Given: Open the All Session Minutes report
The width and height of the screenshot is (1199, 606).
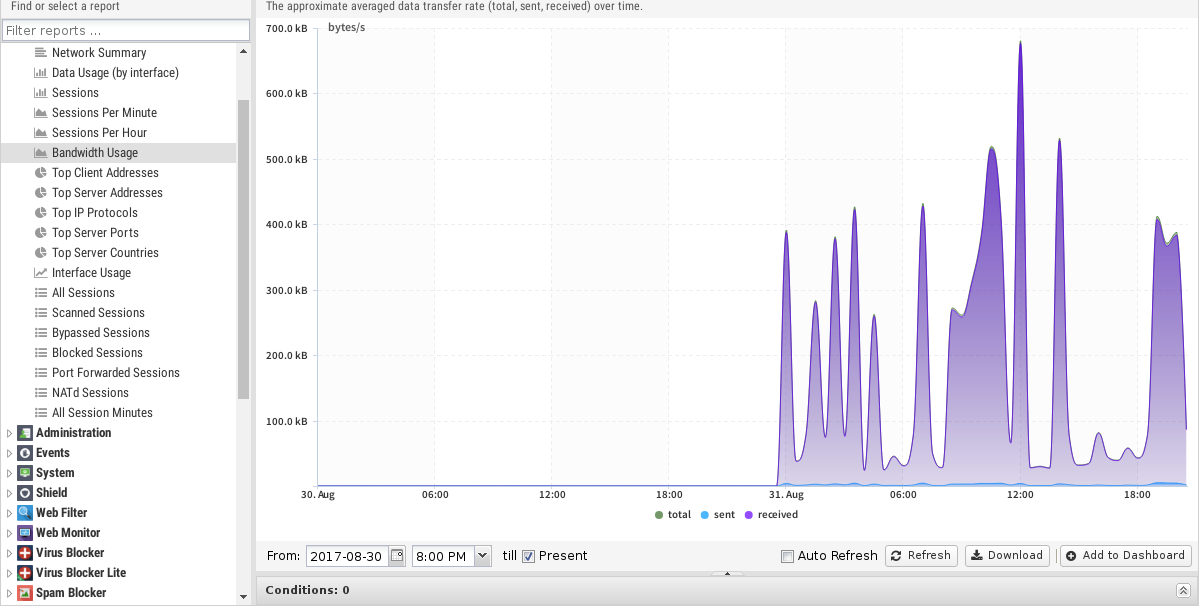Looking at the screenshot, I should [x=119, y=413].
